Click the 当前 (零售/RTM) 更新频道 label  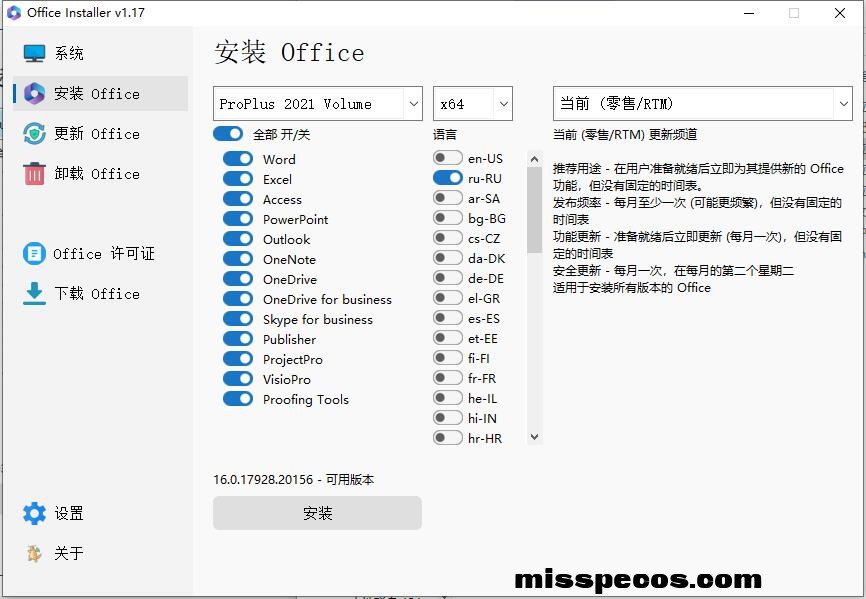(x=625, y=134)
